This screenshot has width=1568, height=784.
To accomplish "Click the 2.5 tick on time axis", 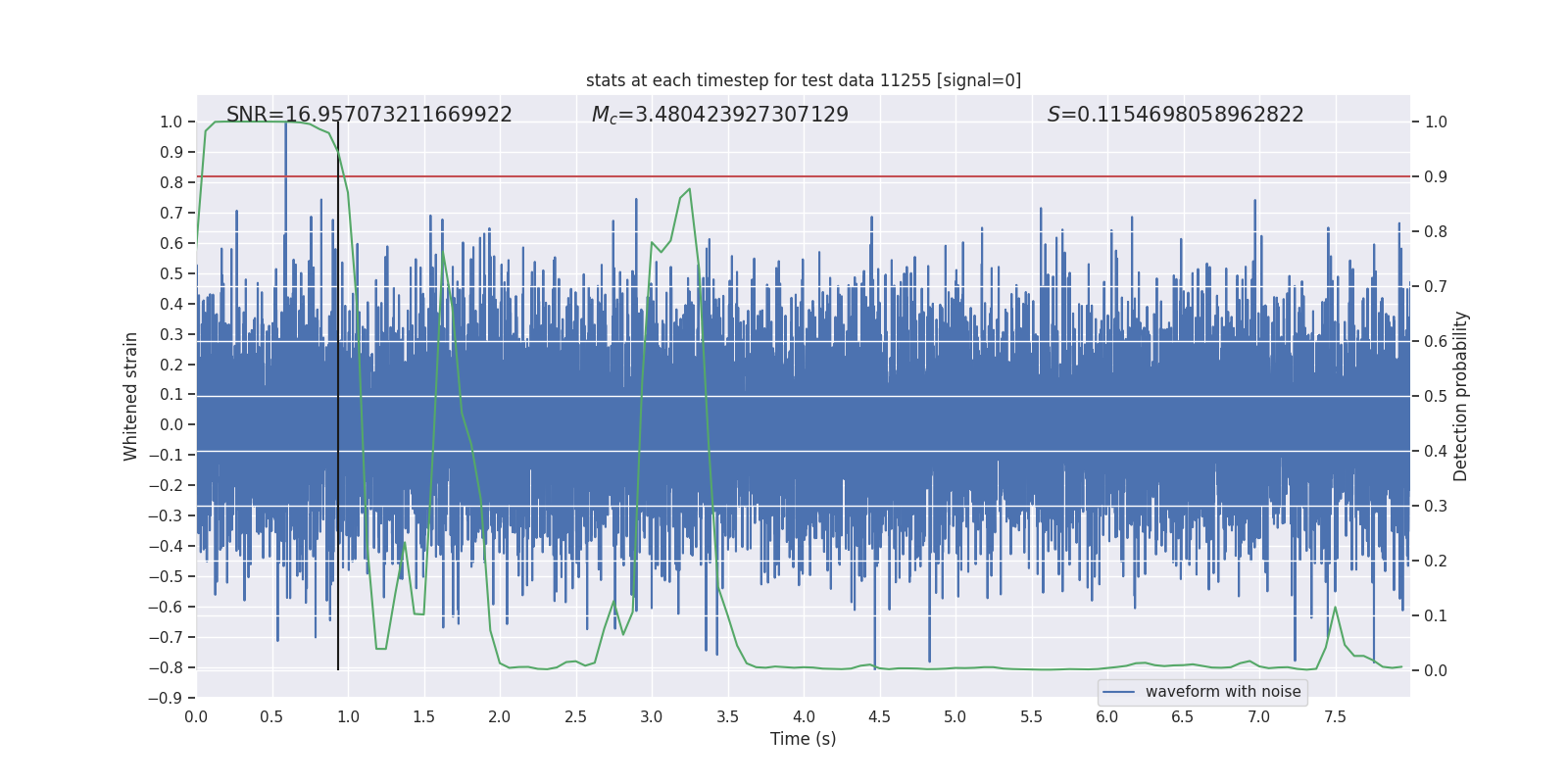I will point(575,716).
